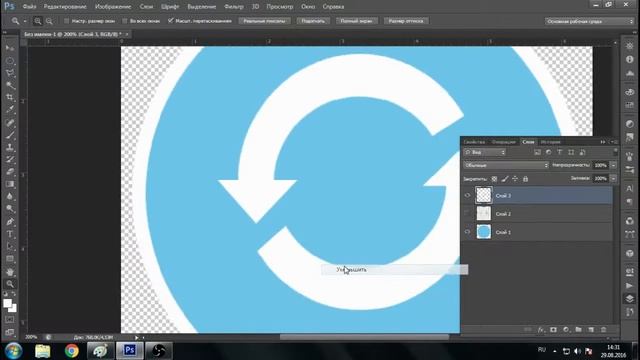Toggle lock transparent pixels
This screenshot has width=640, height=360.
point(494,179)
